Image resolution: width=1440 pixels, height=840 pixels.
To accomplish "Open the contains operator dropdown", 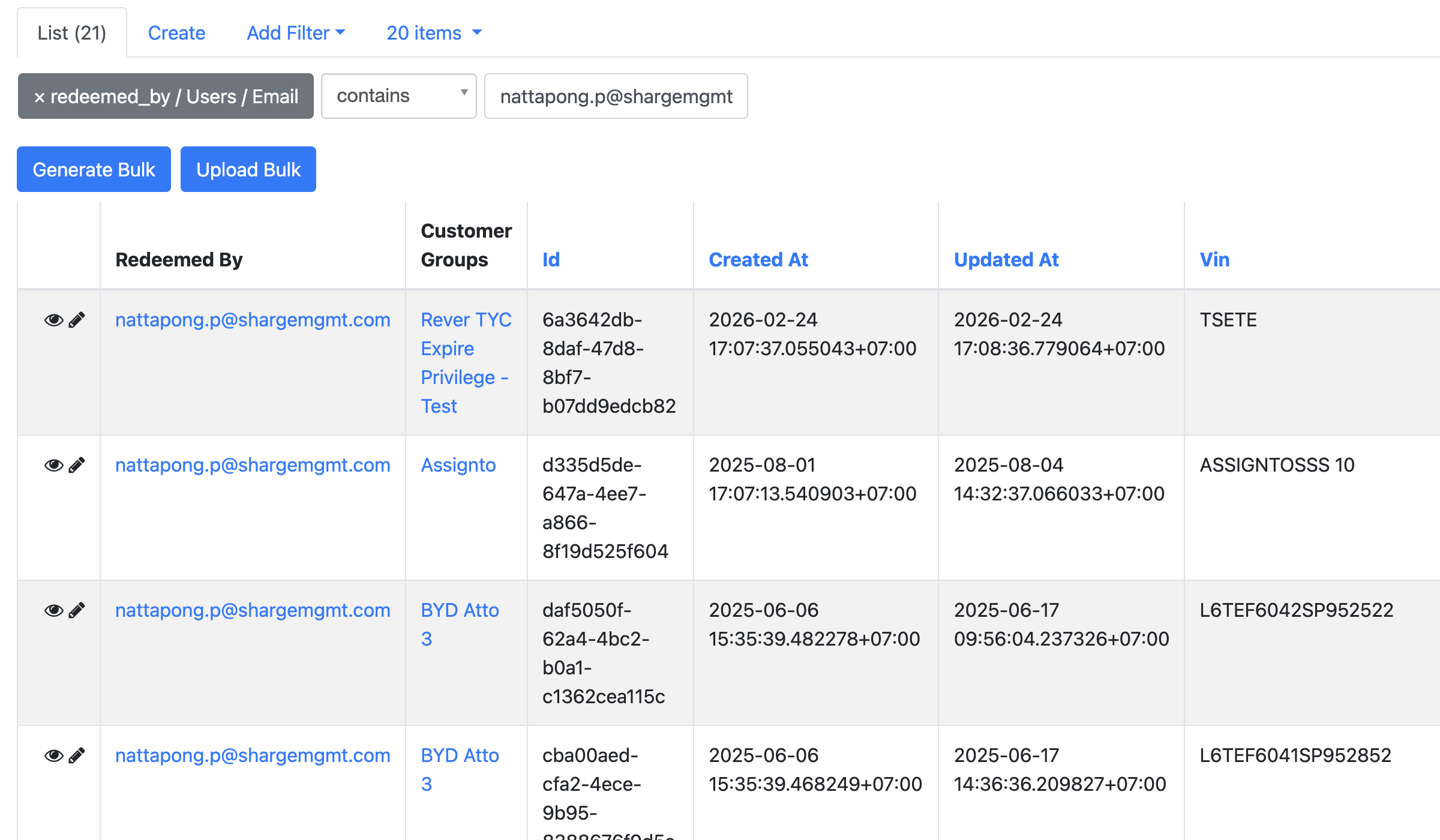I will click(x=398, y=96).
